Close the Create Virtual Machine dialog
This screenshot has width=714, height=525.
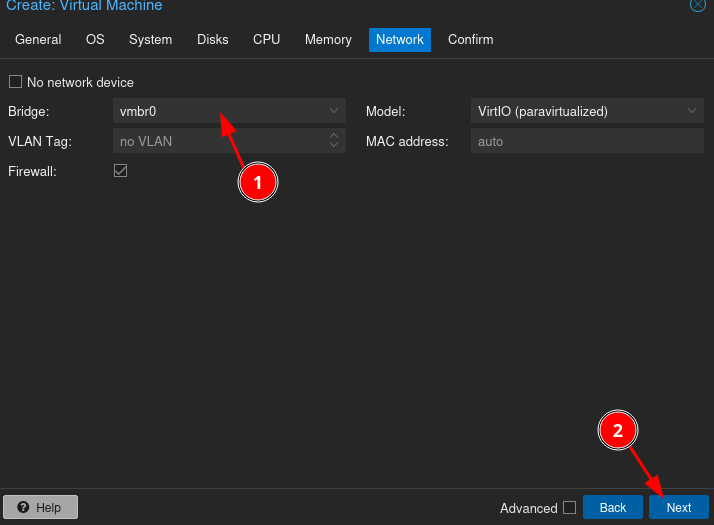[x=697, y=5]
